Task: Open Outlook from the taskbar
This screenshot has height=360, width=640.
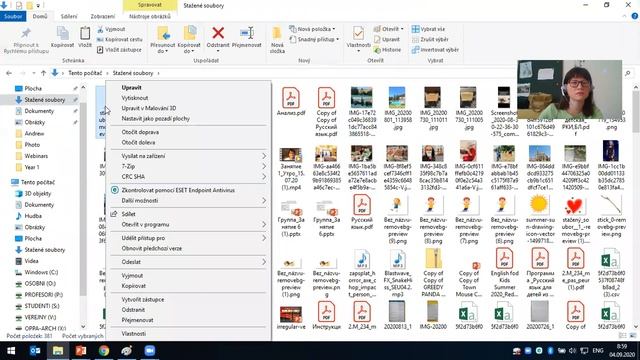Action: click(x=35, y=351)
